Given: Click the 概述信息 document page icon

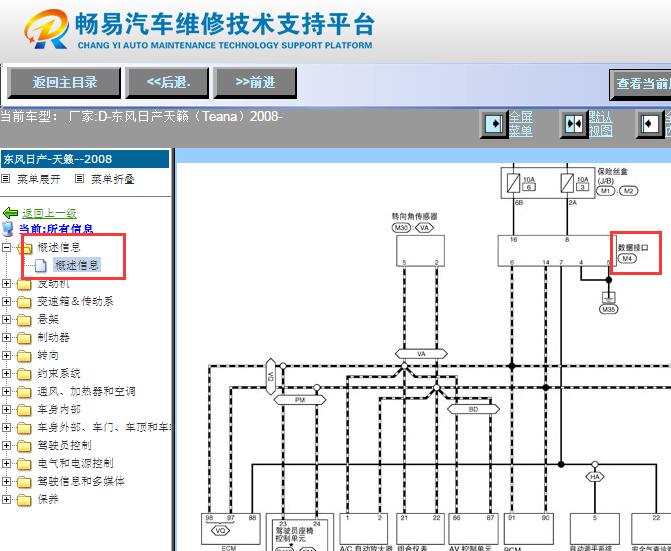Looking at the screenshot, I should click(x=40, y=265).
